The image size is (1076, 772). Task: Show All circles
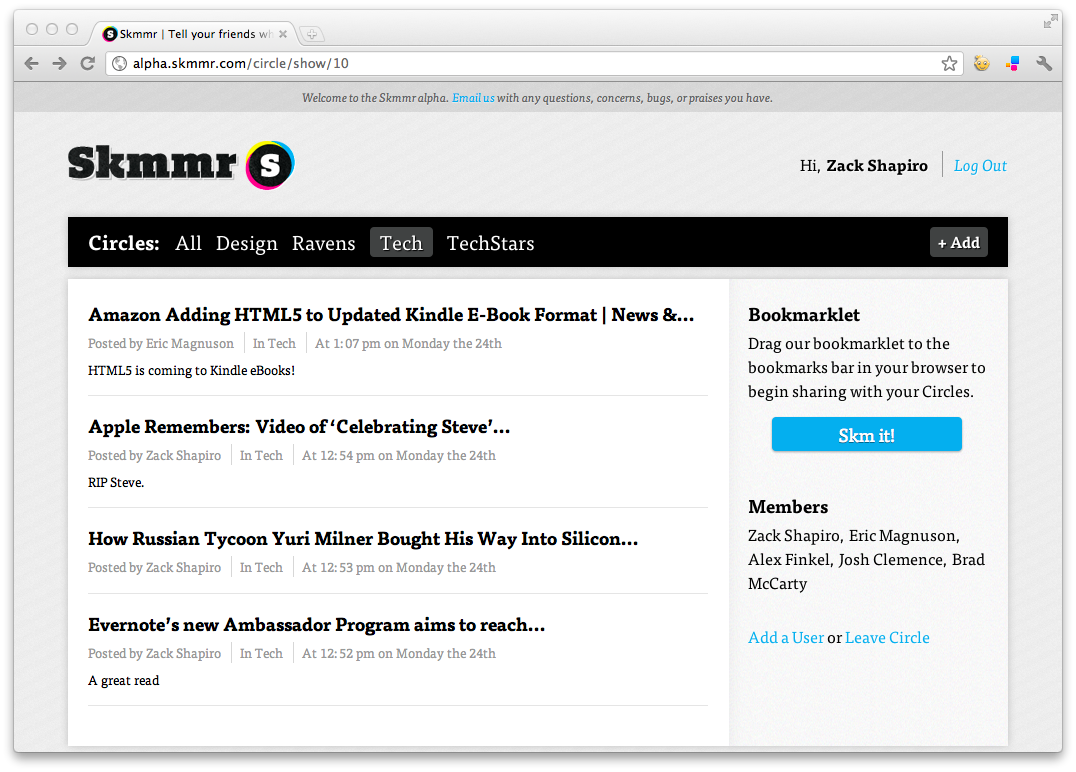[x=188, y=243]
